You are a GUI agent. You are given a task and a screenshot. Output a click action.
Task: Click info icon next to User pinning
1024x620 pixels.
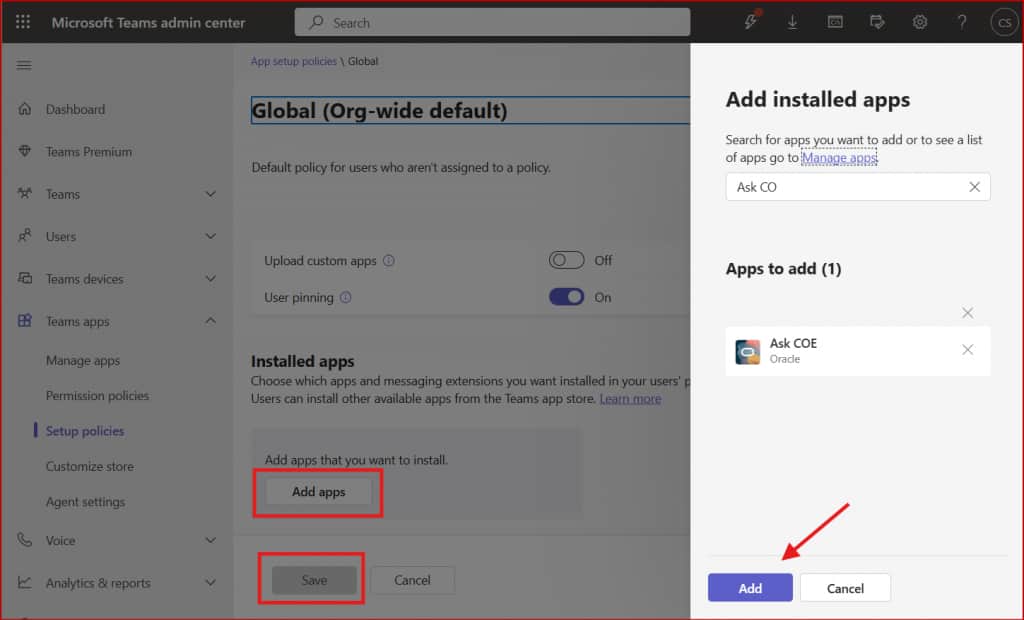(345, 297)
